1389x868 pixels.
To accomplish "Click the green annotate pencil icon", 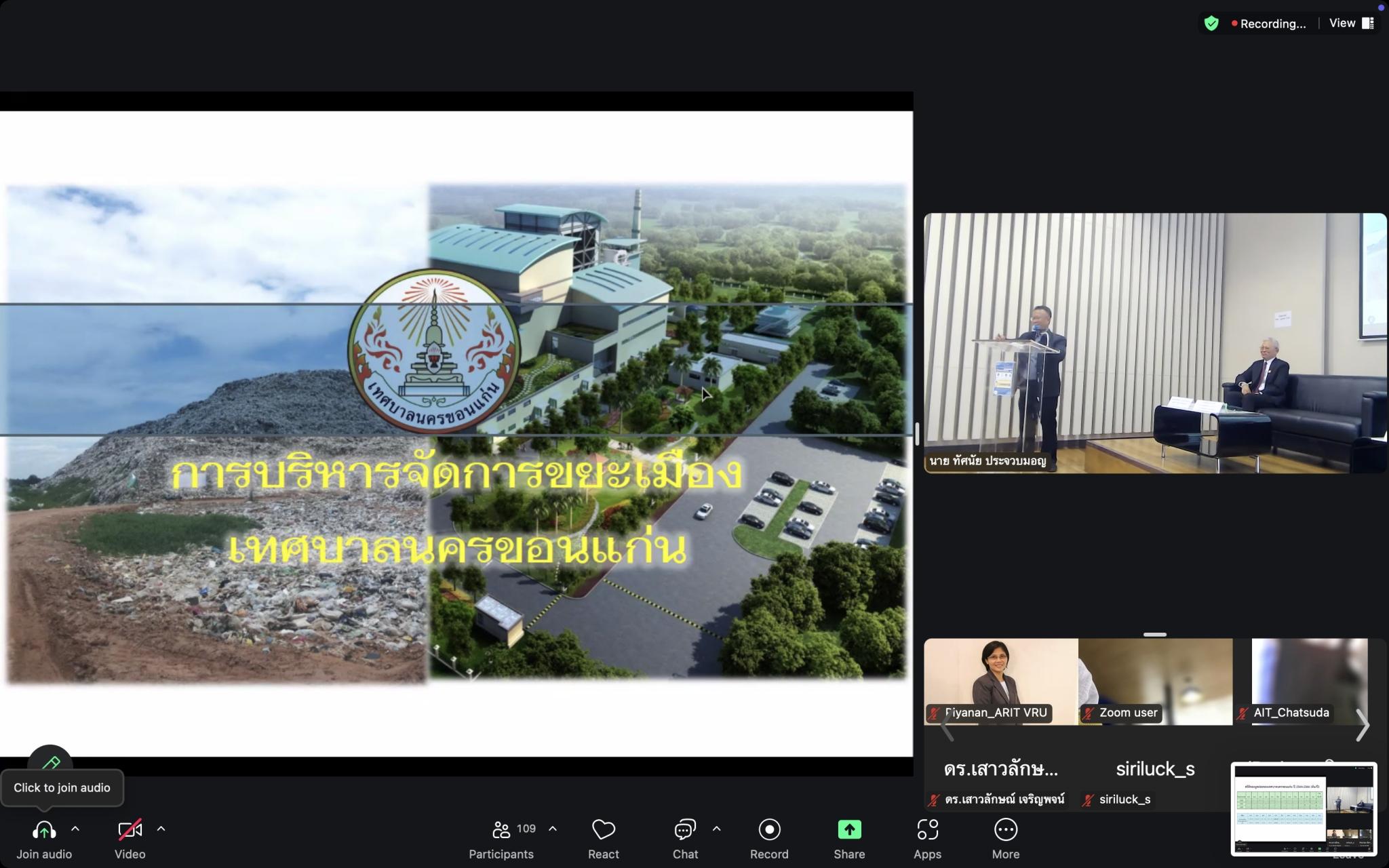I will (x=50, y=764).
